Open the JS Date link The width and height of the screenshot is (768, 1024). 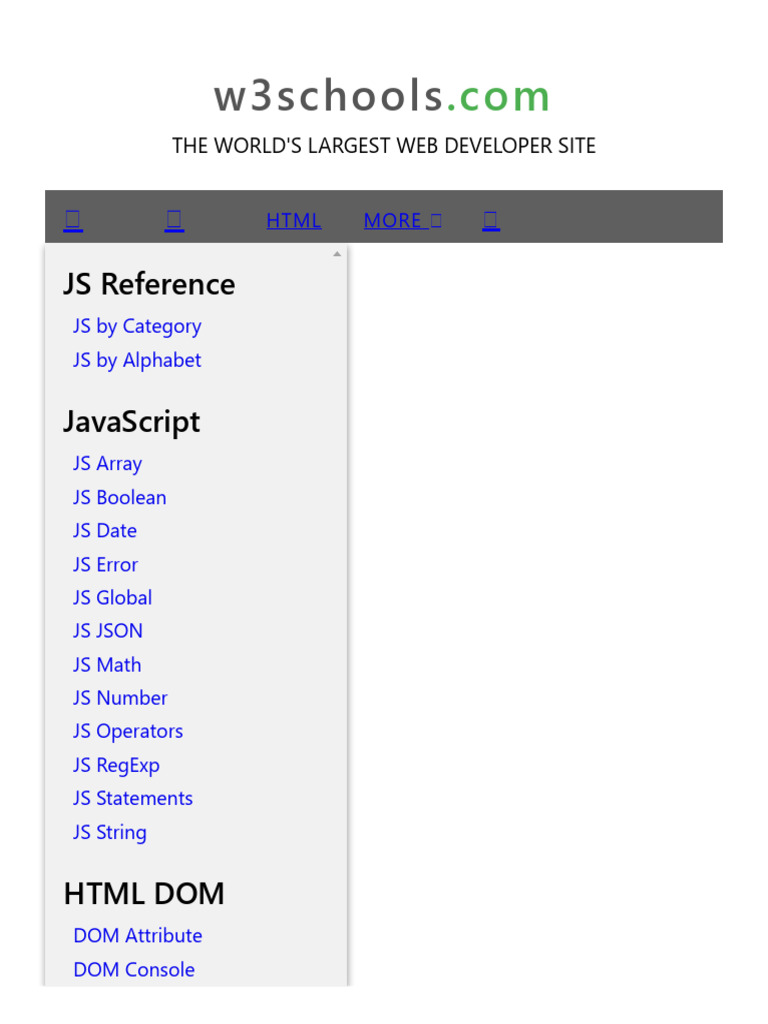click(x=105, y=530)
